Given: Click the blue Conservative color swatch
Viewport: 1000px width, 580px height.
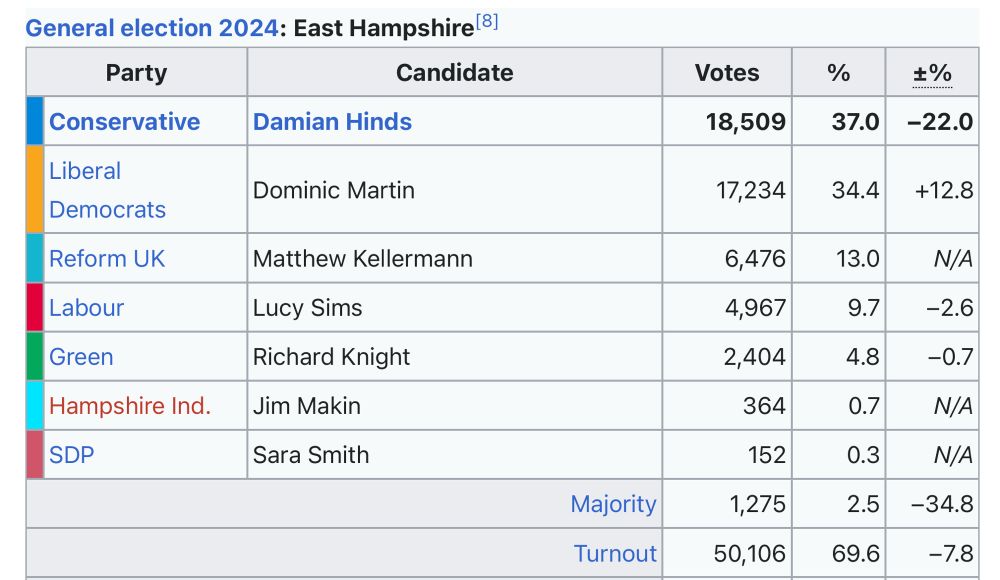Looking at the screenshot, I should pos(35,121).
